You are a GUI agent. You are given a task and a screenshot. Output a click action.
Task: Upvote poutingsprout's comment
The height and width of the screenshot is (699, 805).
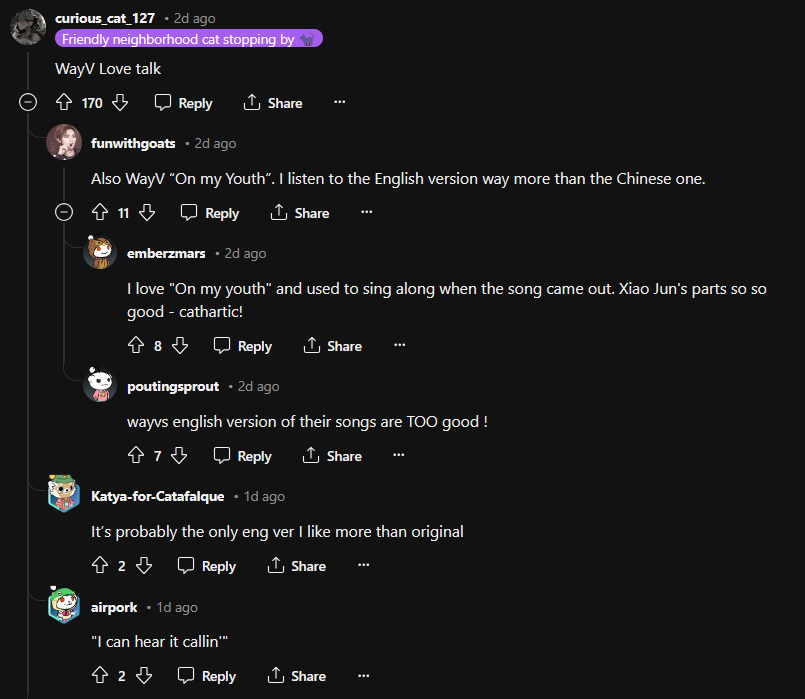[136, 456]
